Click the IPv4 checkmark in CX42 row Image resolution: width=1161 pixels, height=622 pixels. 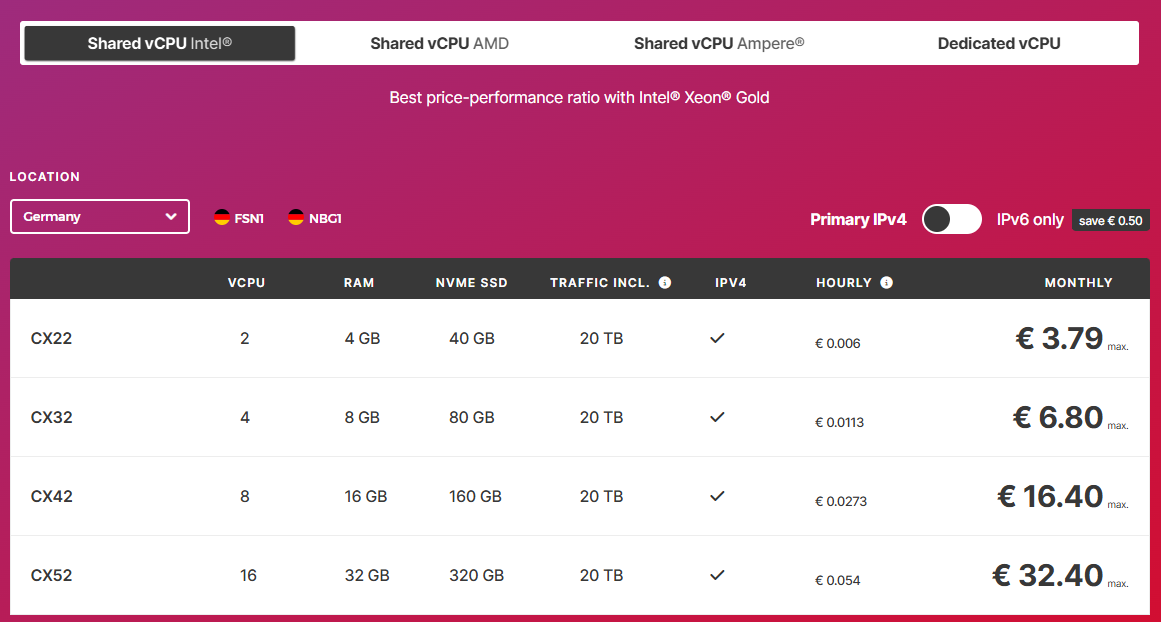pos(717,496)
